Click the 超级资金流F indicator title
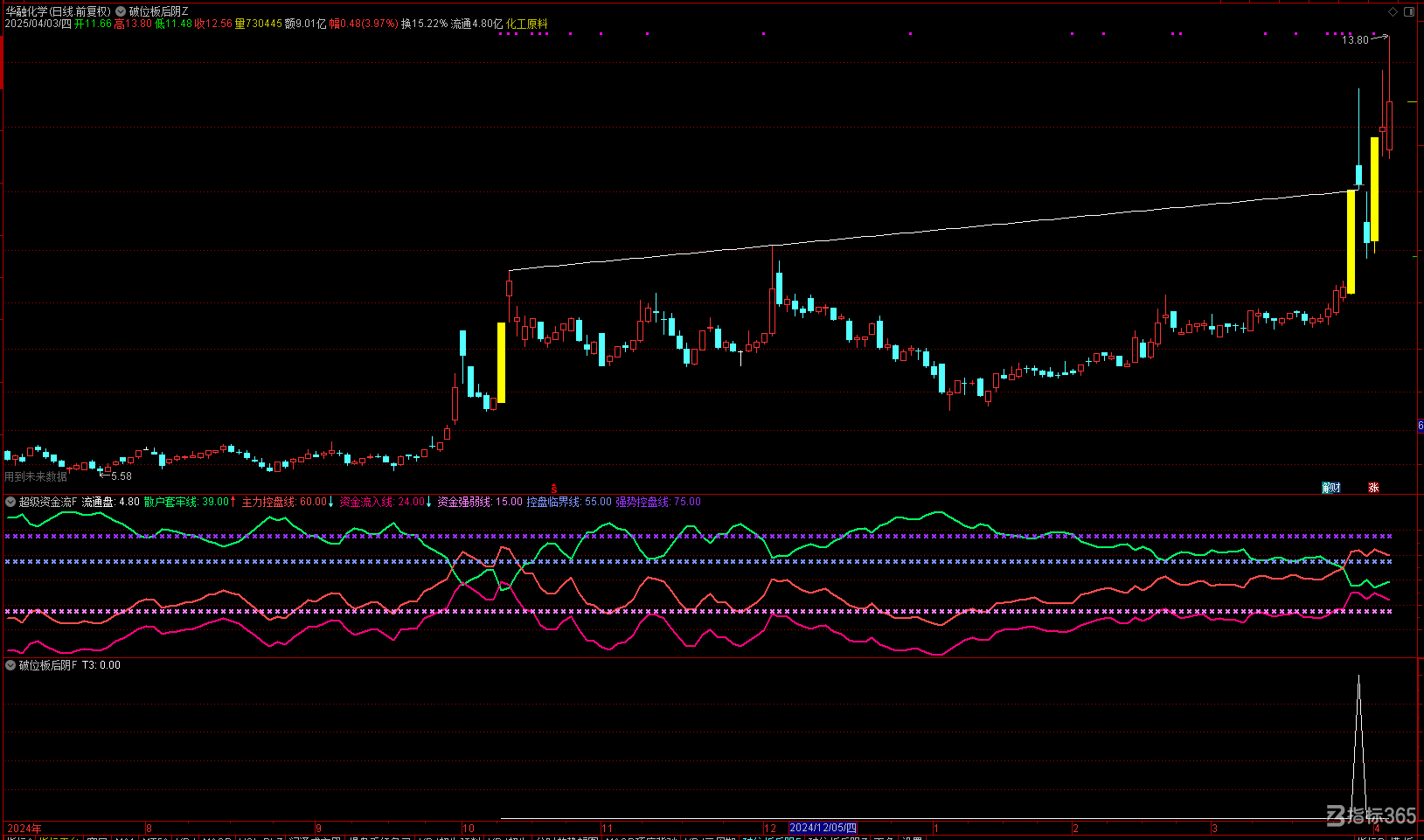The height and width of the screenshot is (840, 1424). pyautogui.click(x=48, y=502)
